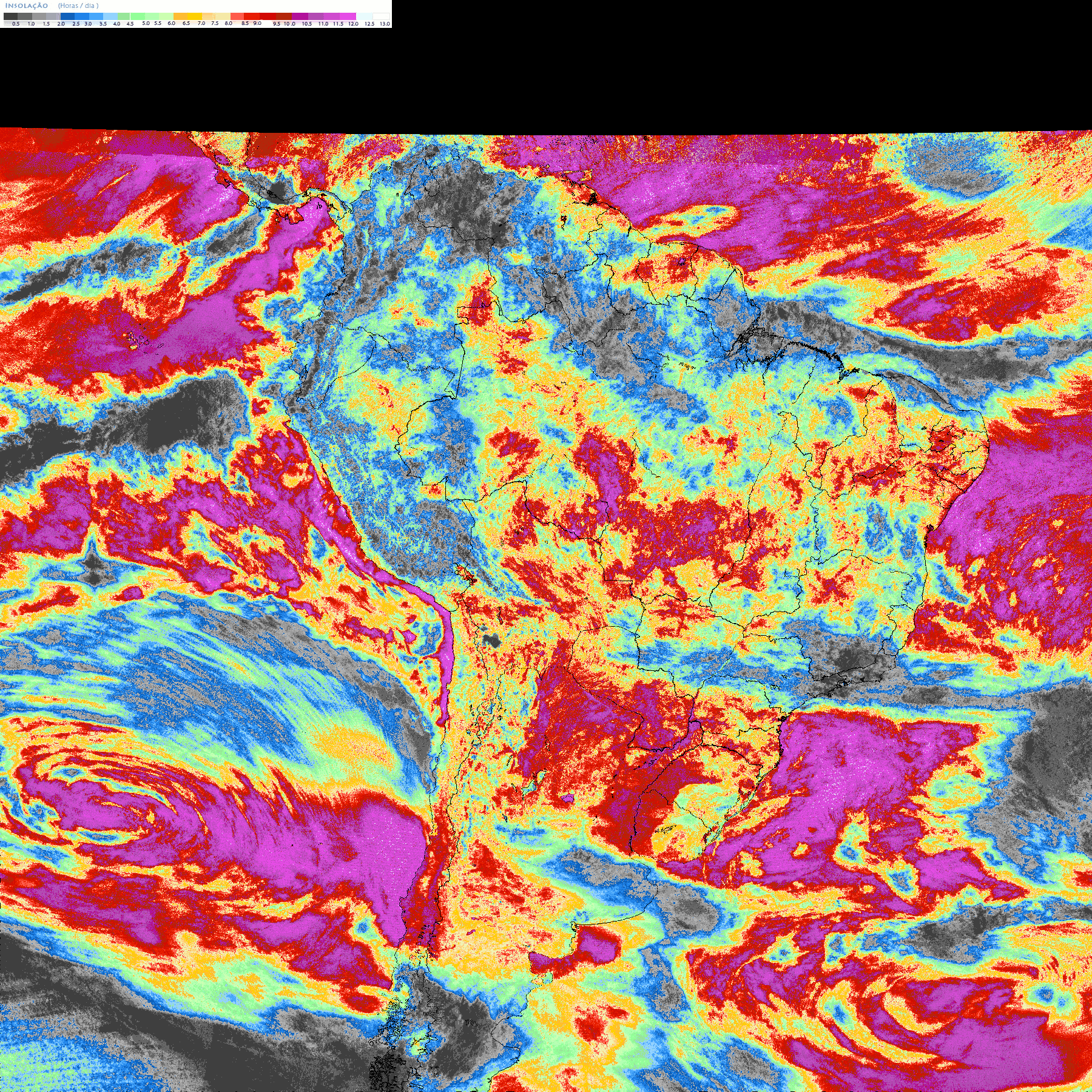Click the legend value 12.5
This screenshot has width=1092, height=1092.
(x=369, y=24)
